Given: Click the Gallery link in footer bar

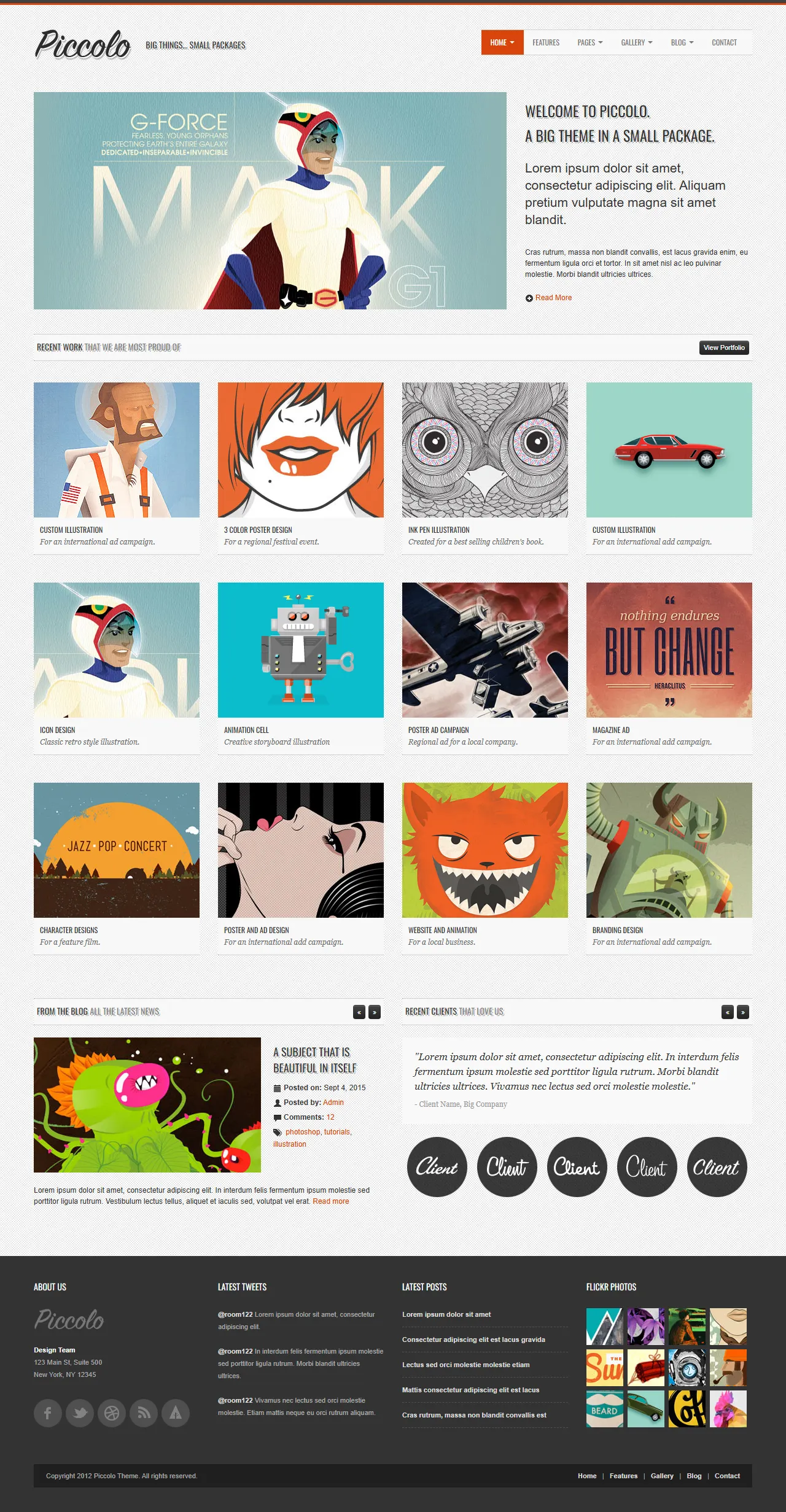Looking at the screenshot, I should [662, 1476].
